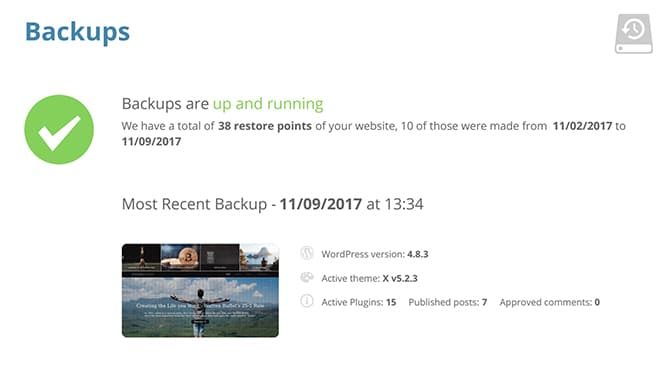Click '38 restore points' text
This screenshot has width=660, height=379.
point(265,126)
